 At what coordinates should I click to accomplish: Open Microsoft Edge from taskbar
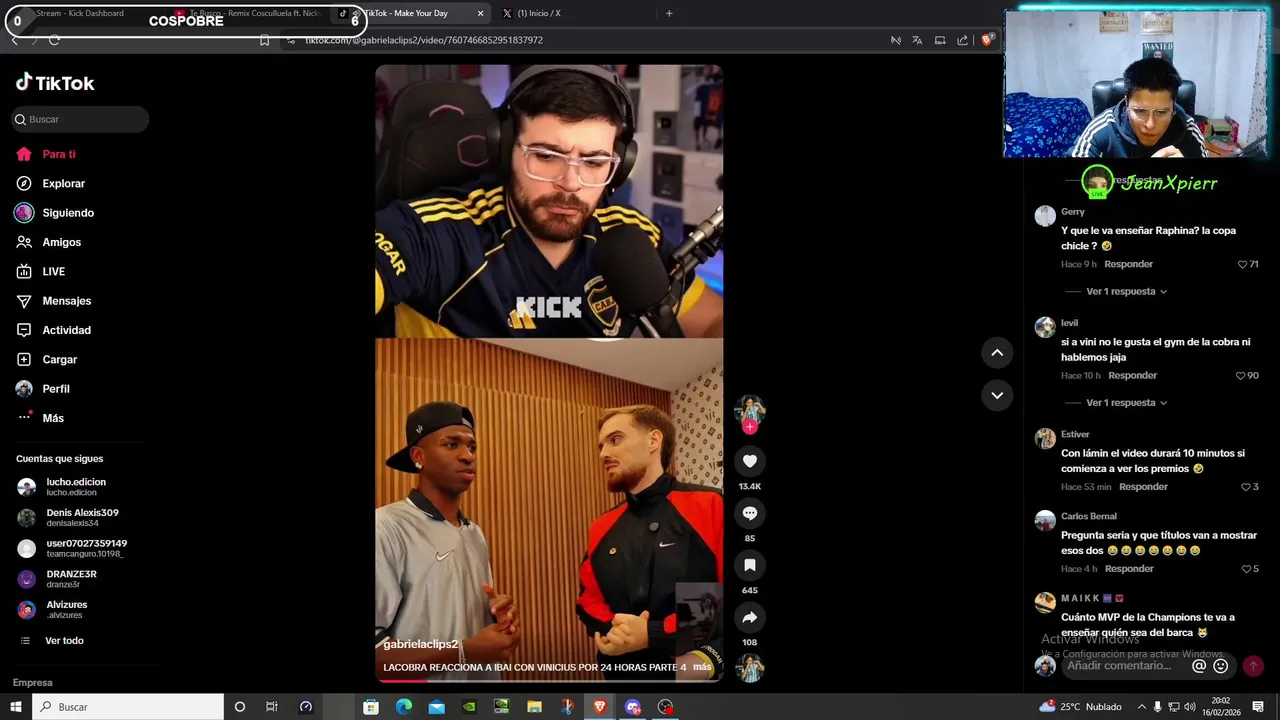(x=404, y=707)
